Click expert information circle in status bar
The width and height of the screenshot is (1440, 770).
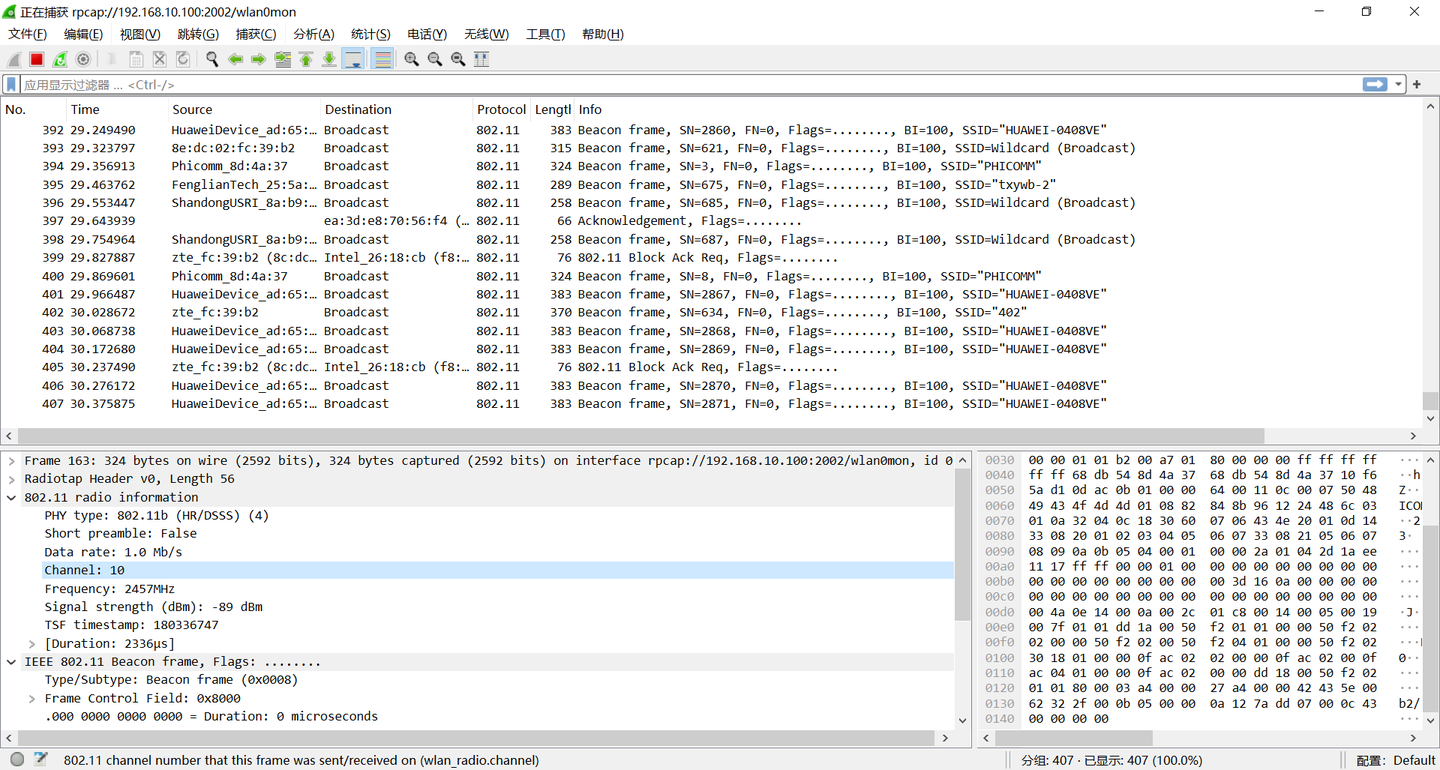coord(17,760)
